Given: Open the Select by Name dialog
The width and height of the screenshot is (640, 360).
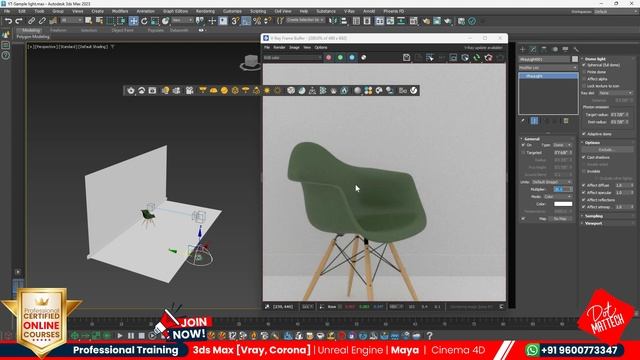Looking at the screenshot, I should click(x=99, y=21).
